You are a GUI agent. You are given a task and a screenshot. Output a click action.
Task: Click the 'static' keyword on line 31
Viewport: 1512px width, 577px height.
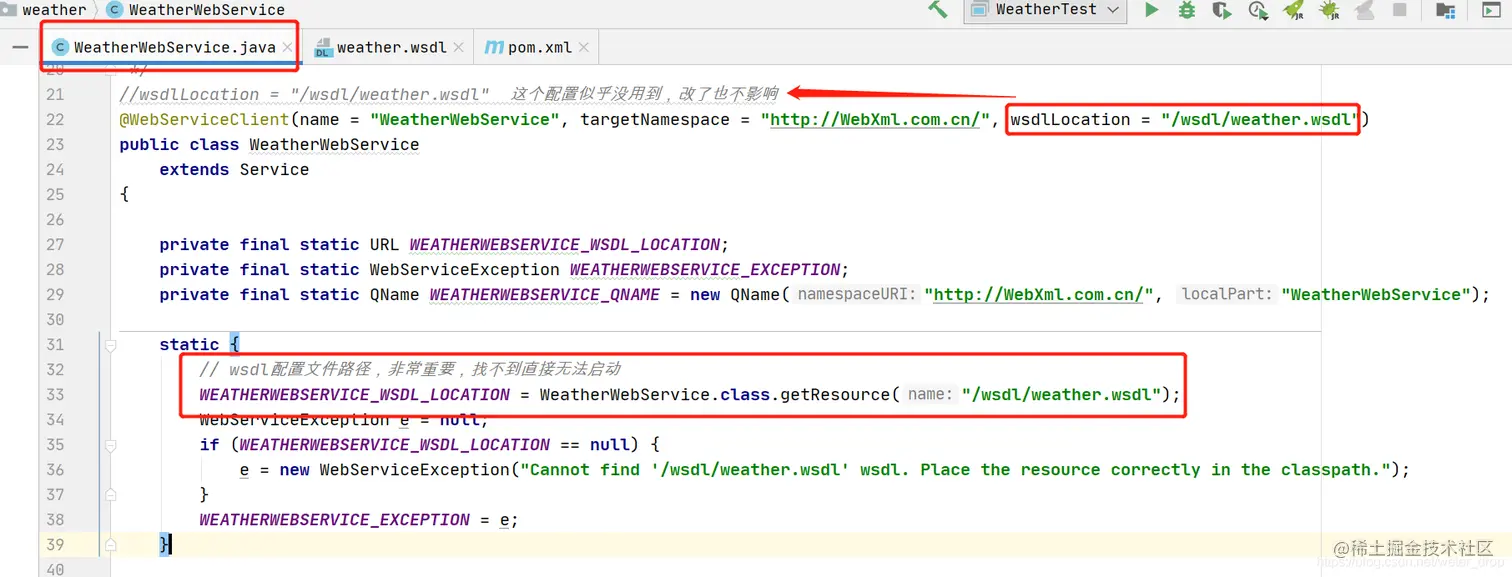coord(189,344)
